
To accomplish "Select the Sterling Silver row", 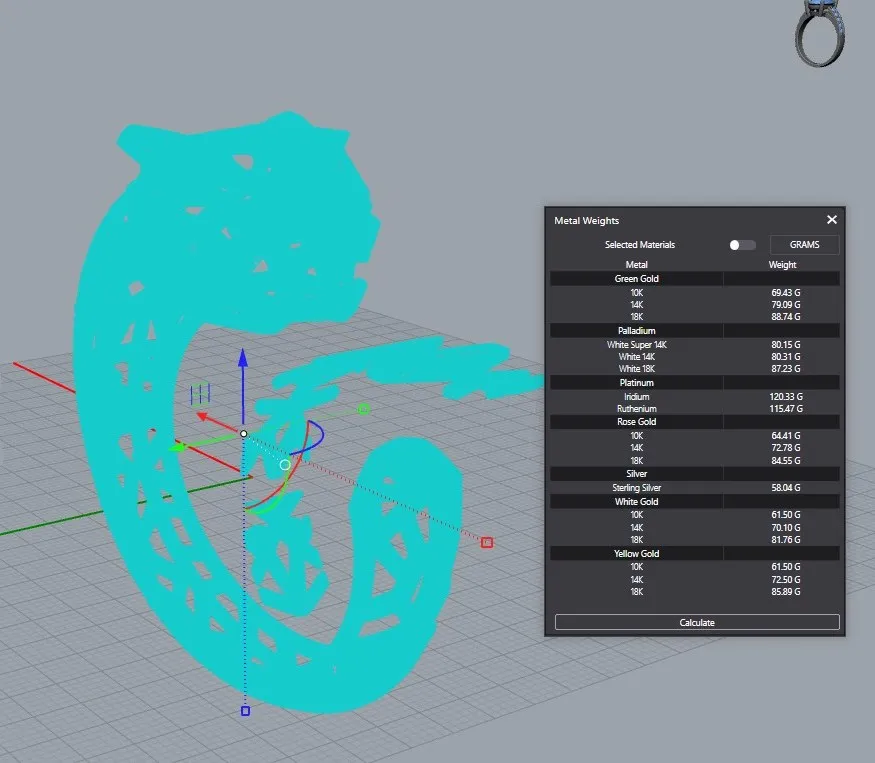I will pyautogui.click(x=694, y=488).
